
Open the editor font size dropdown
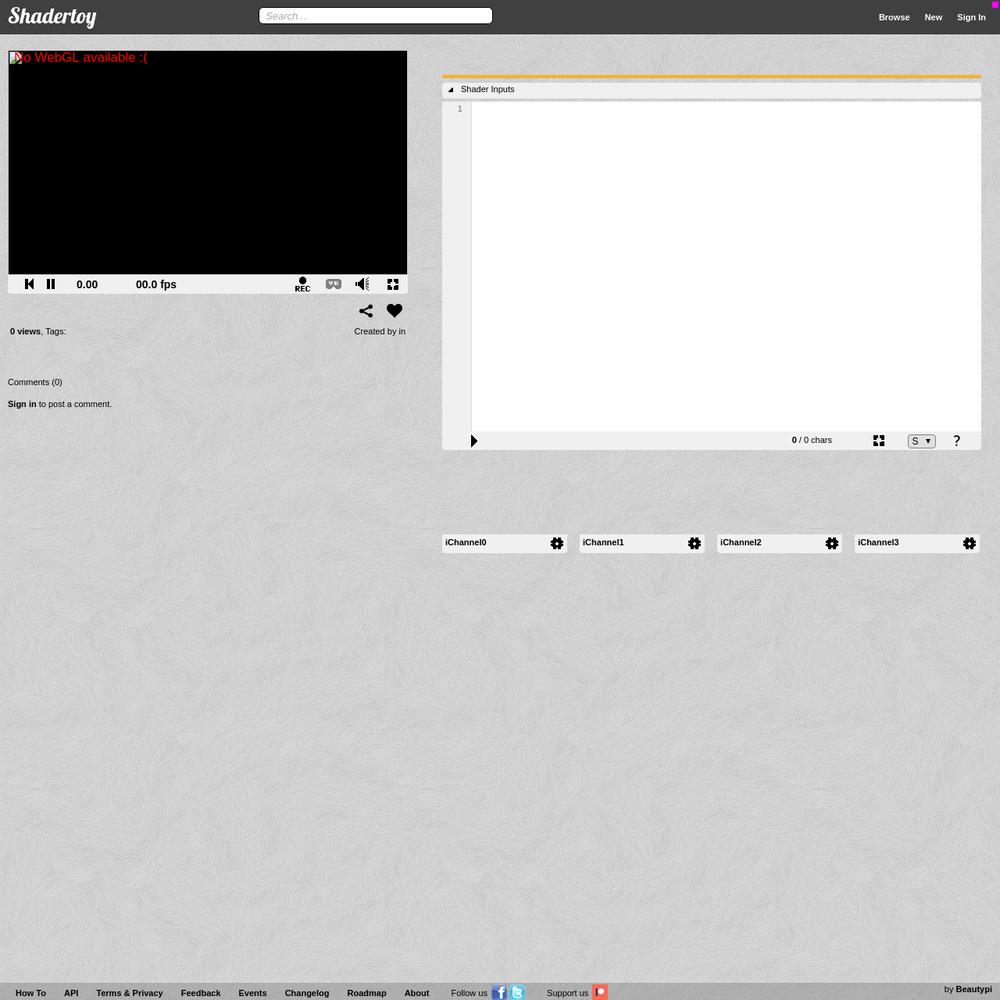pos(922,441)
